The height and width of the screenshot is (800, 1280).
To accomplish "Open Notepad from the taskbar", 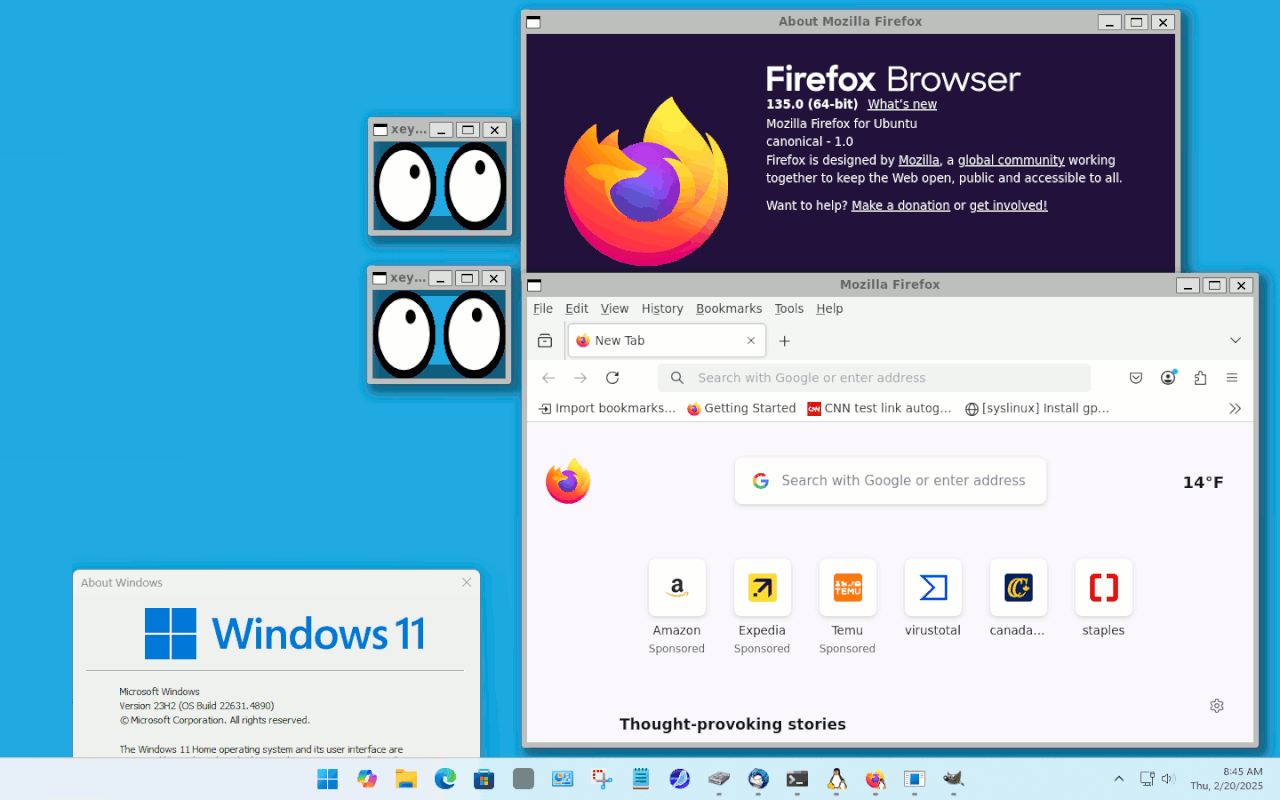I will tap(641, 778).
